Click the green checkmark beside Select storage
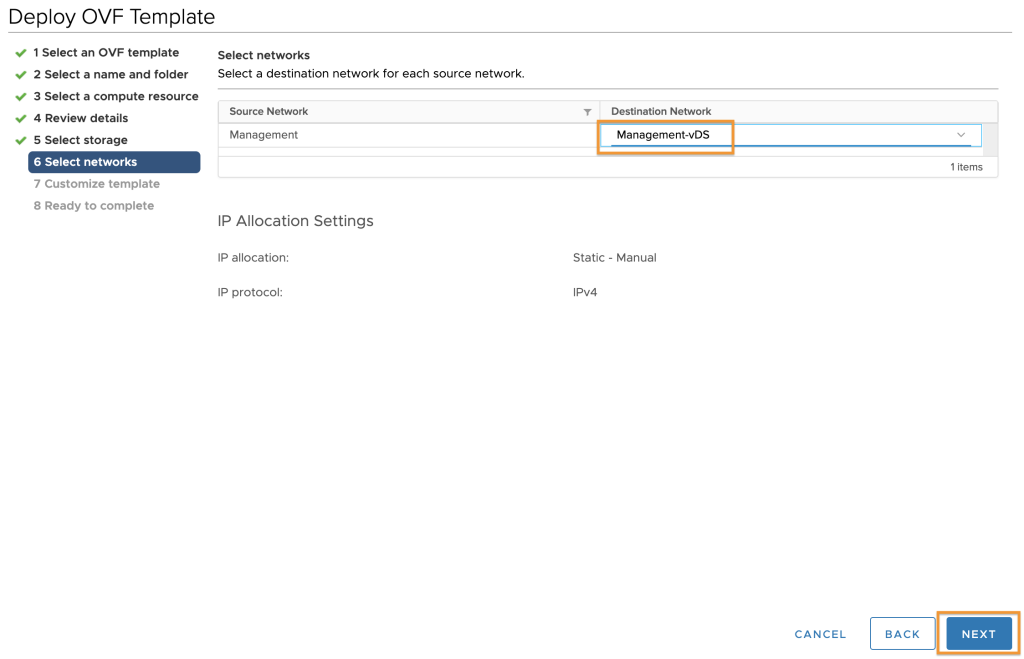The image size is (1024, 659). pyautogui.click(x=21, y=140)
